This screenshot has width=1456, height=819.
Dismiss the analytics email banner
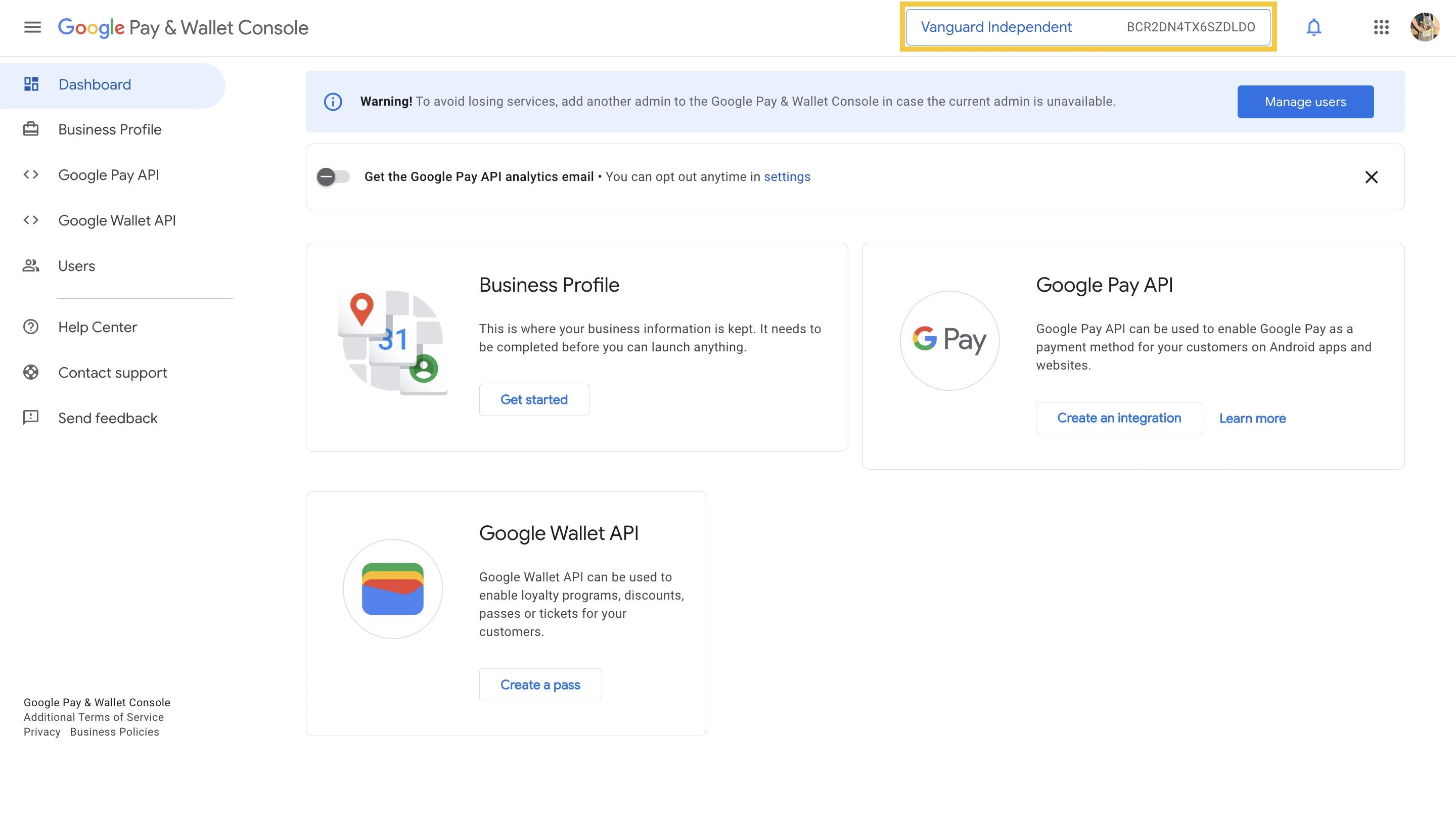tap(1371, 177)
